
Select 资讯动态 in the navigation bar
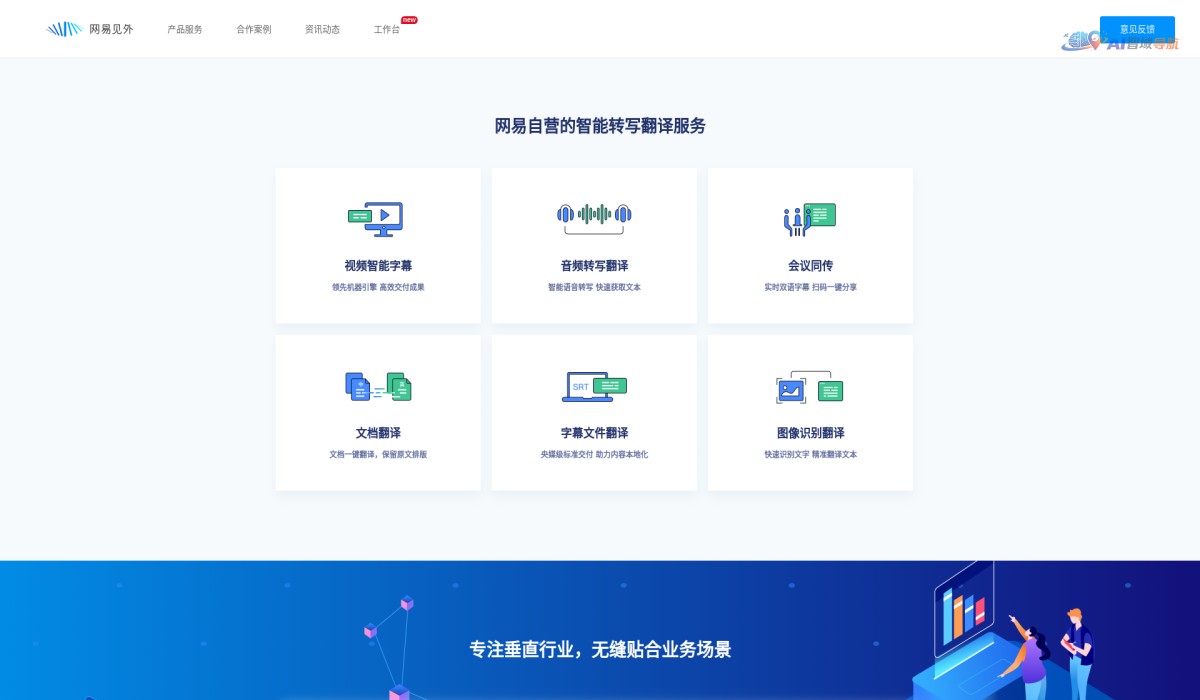tap(320, 29)
